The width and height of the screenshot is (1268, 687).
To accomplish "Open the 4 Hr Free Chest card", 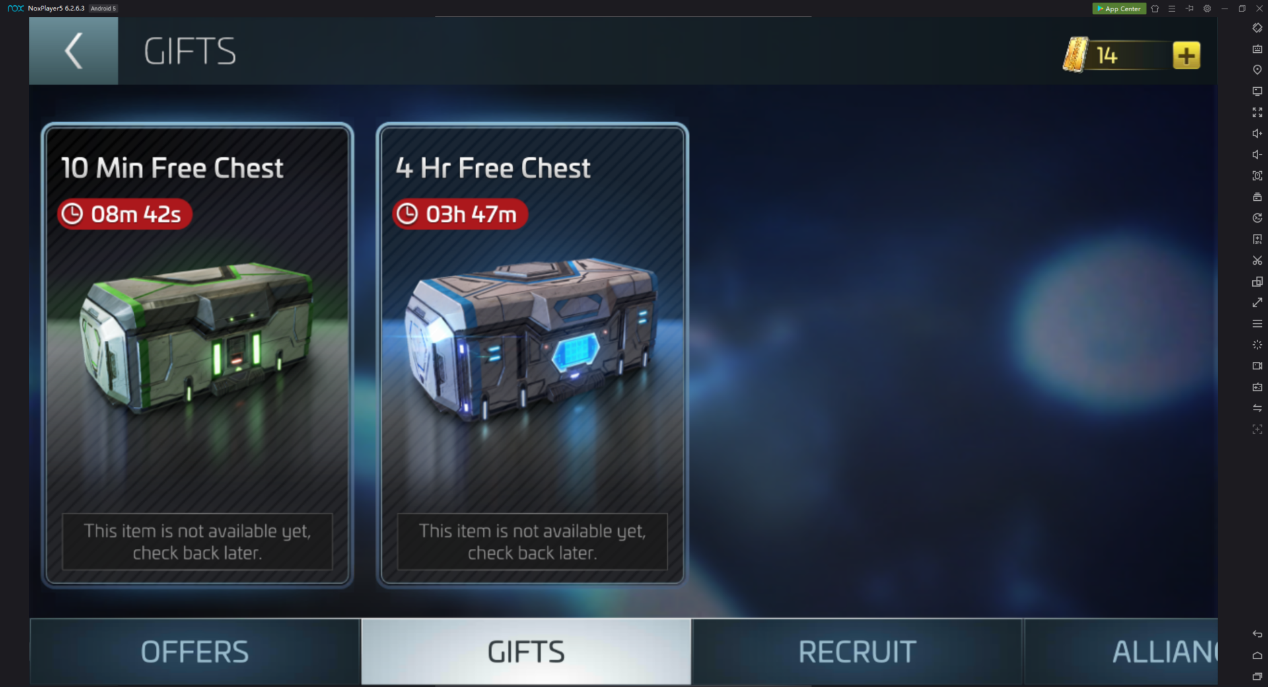I will (x=532, y=354).
